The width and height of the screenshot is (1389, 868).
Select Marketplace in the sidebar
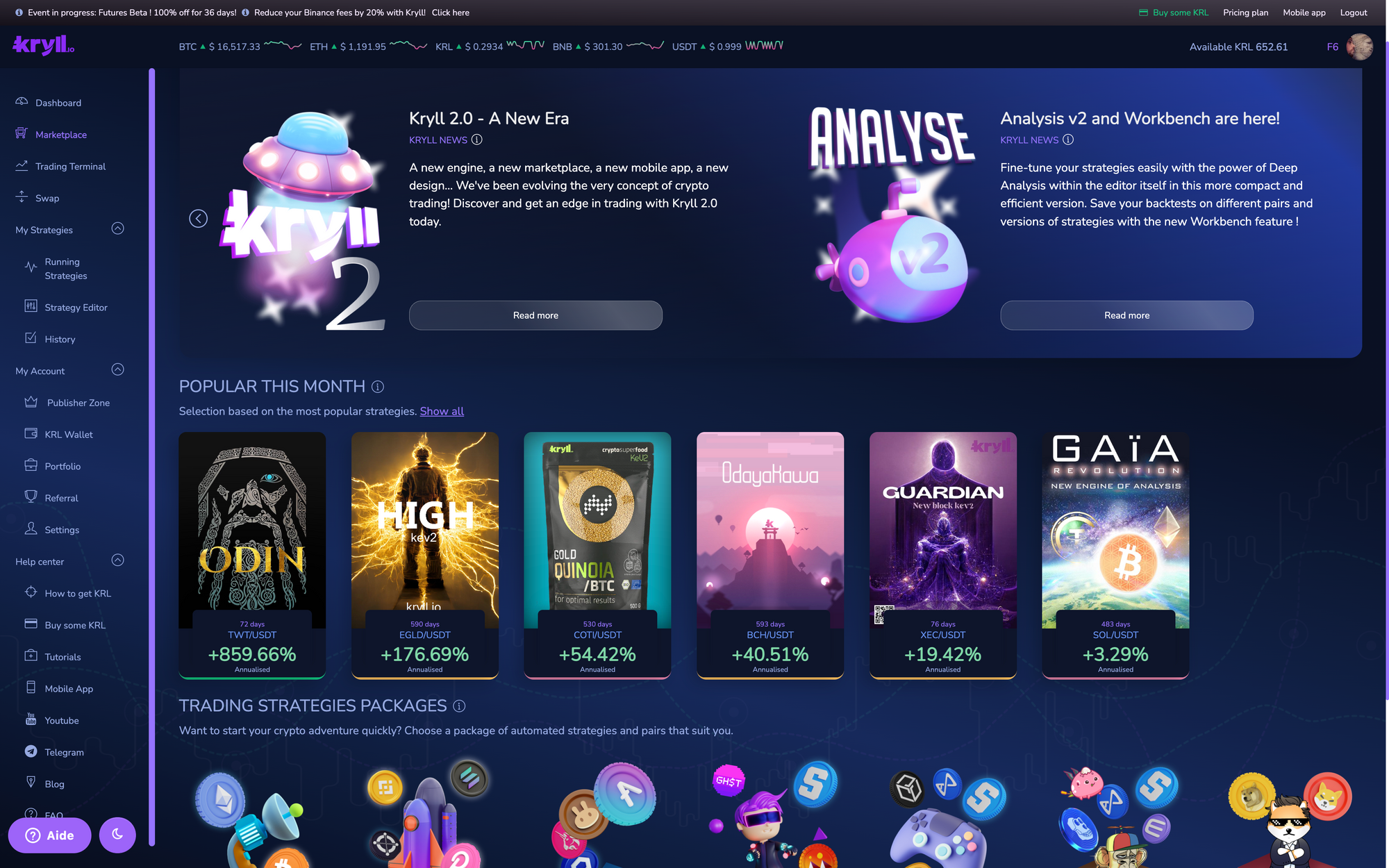coord(61,135)
